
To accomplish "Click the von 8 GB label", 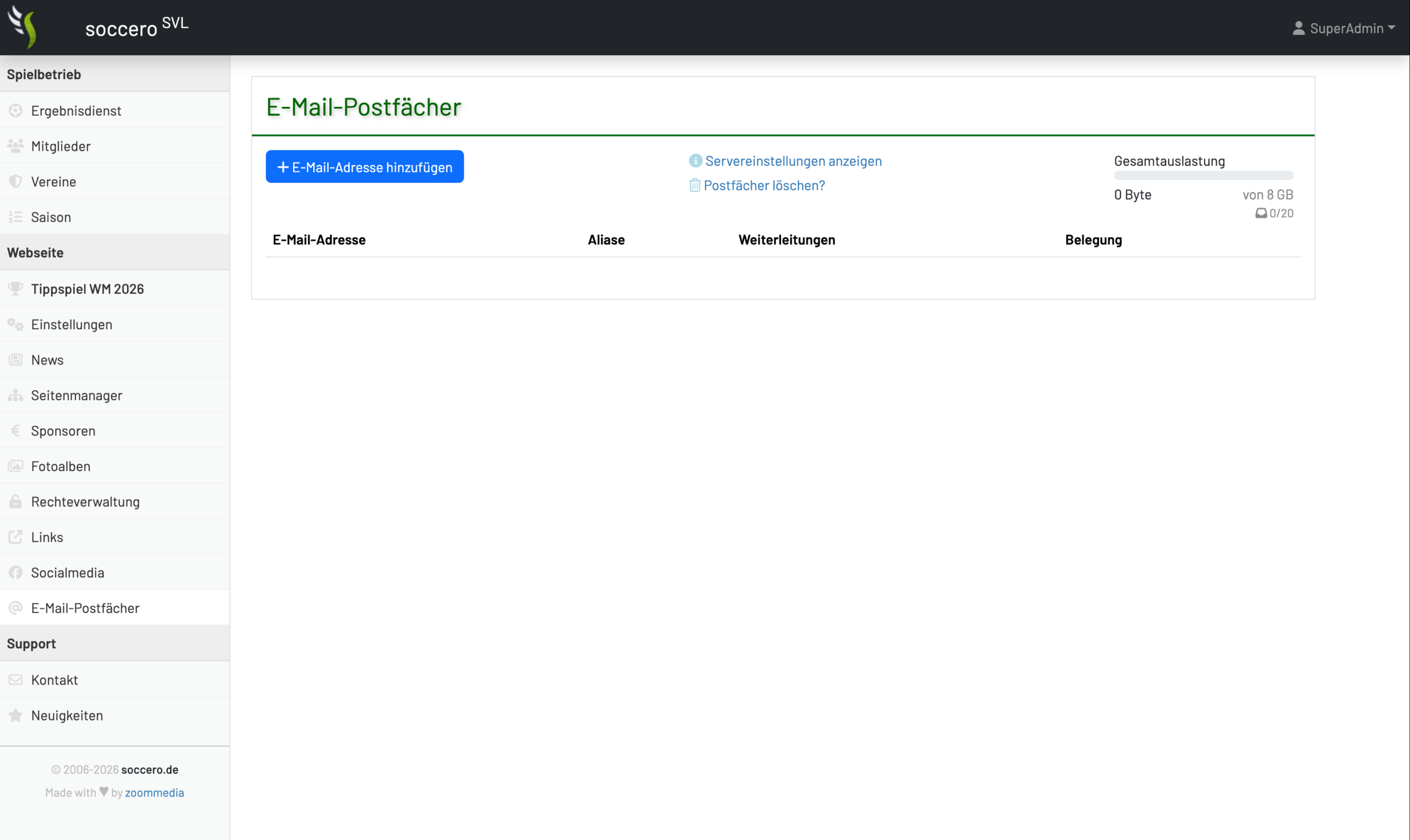I will pos(1268,195).
